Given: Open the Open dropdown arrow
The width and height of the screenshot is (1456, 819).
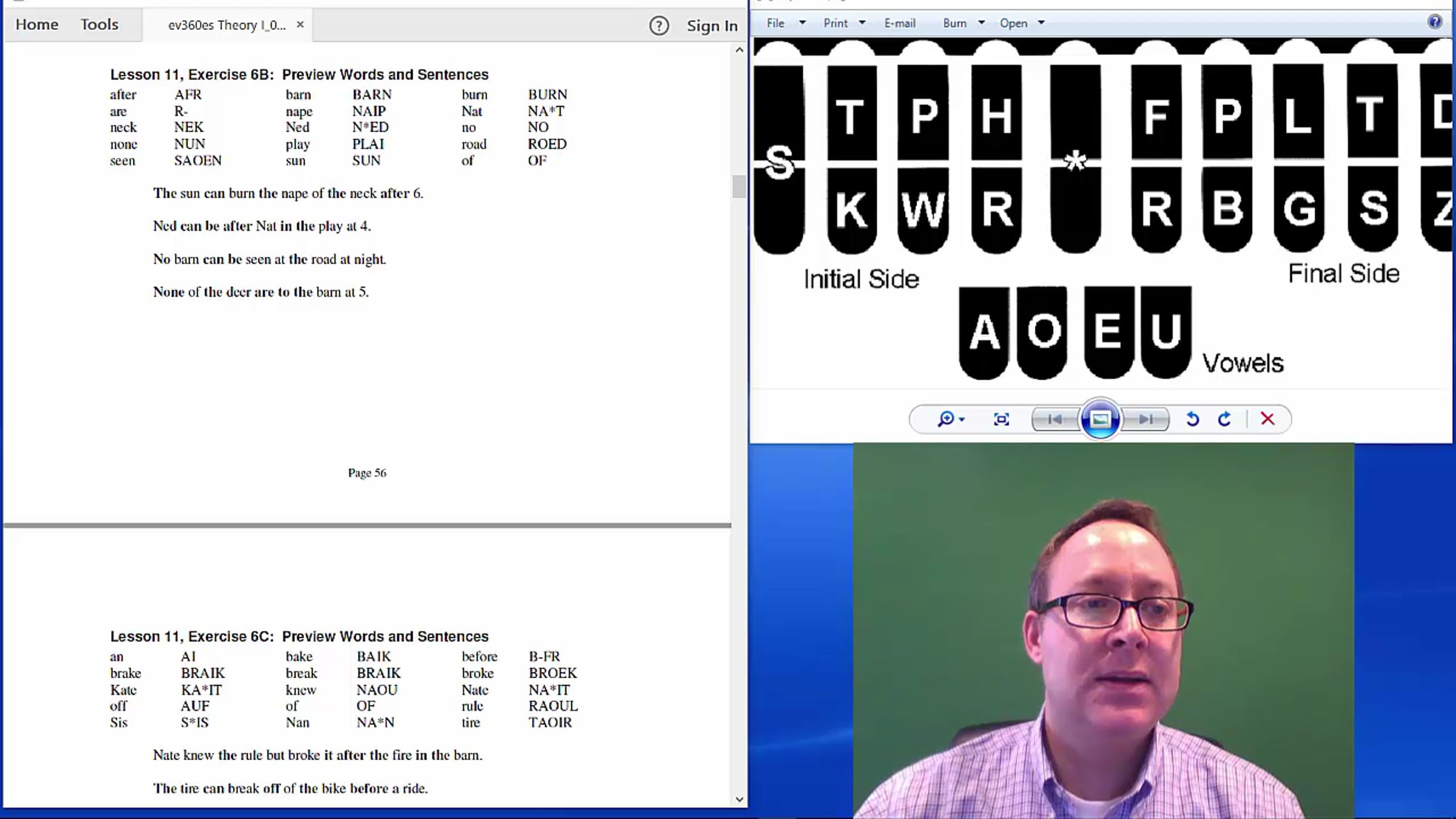Looking at the screenshot, I should tap(1040, 22).
